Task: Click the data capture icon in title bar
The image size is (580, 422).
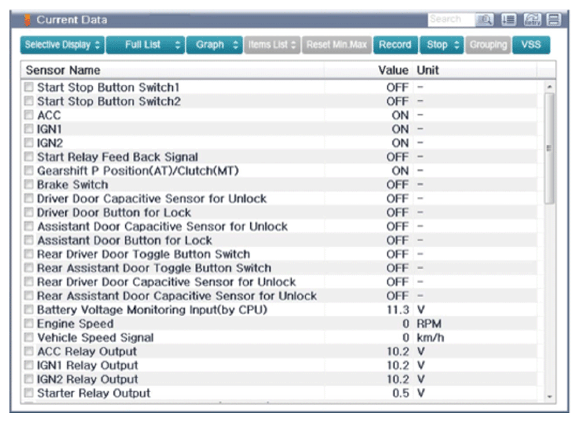Action: (532, 20)
